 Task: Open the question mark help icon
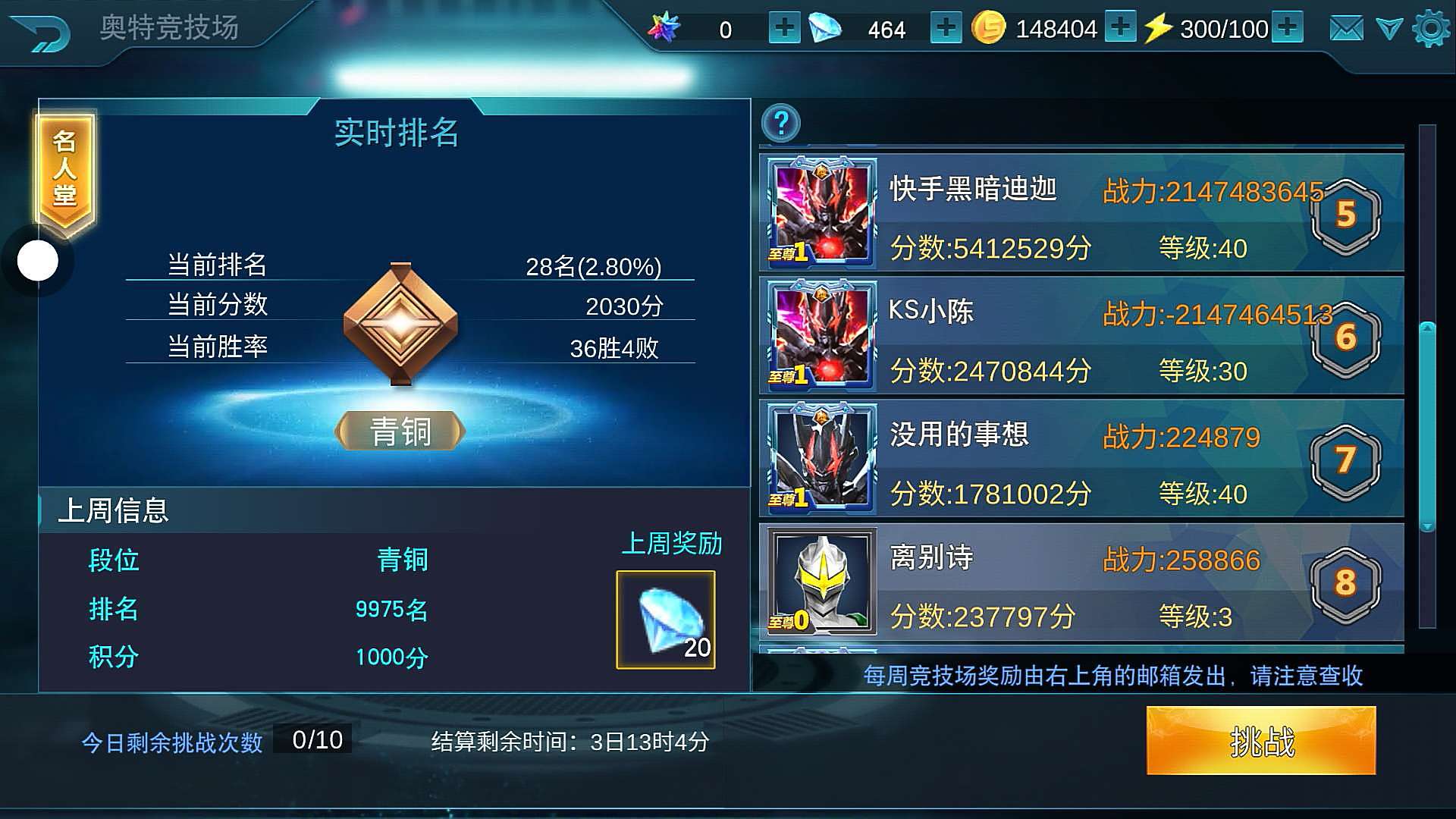point(781,123)
